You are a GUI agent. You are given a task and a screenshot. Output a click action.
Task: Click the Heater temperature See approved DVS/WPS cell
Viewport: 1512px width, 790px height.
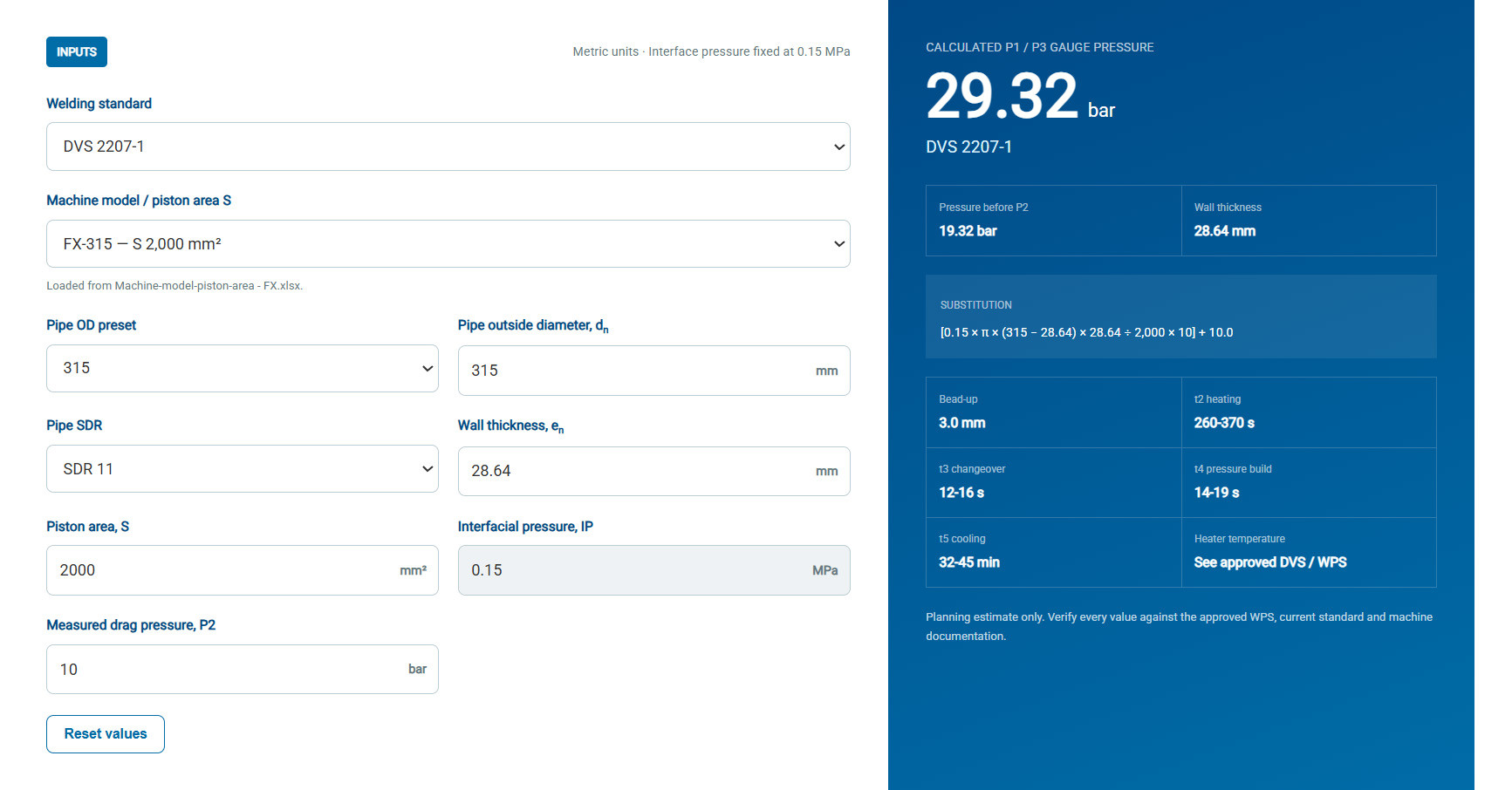pos(1309,552)
